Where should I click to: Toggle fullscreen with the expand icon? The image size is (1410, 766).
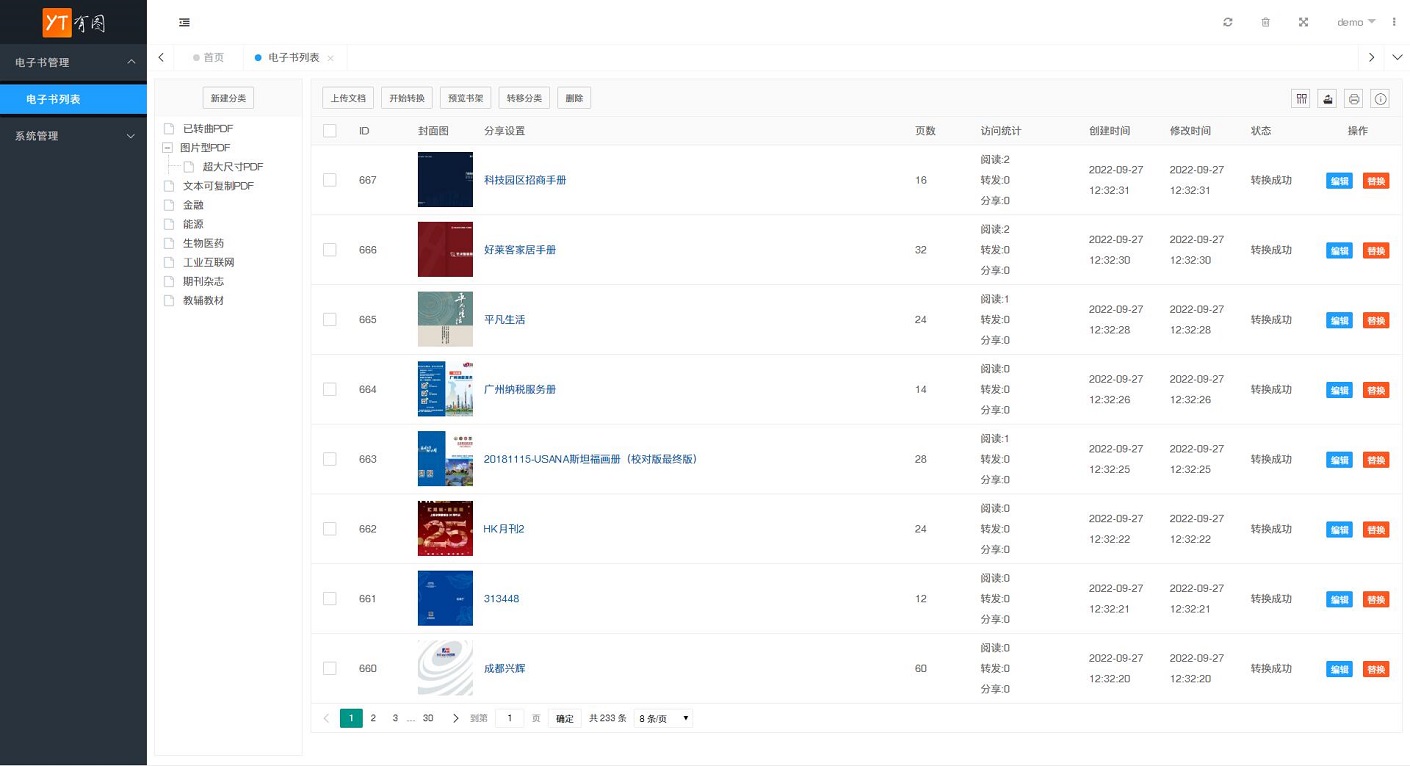click(x=1303, y=22)
